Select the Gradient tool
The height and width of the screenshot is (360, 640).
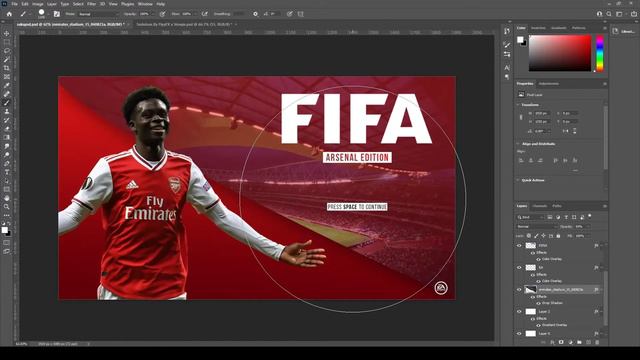point(7,137)
